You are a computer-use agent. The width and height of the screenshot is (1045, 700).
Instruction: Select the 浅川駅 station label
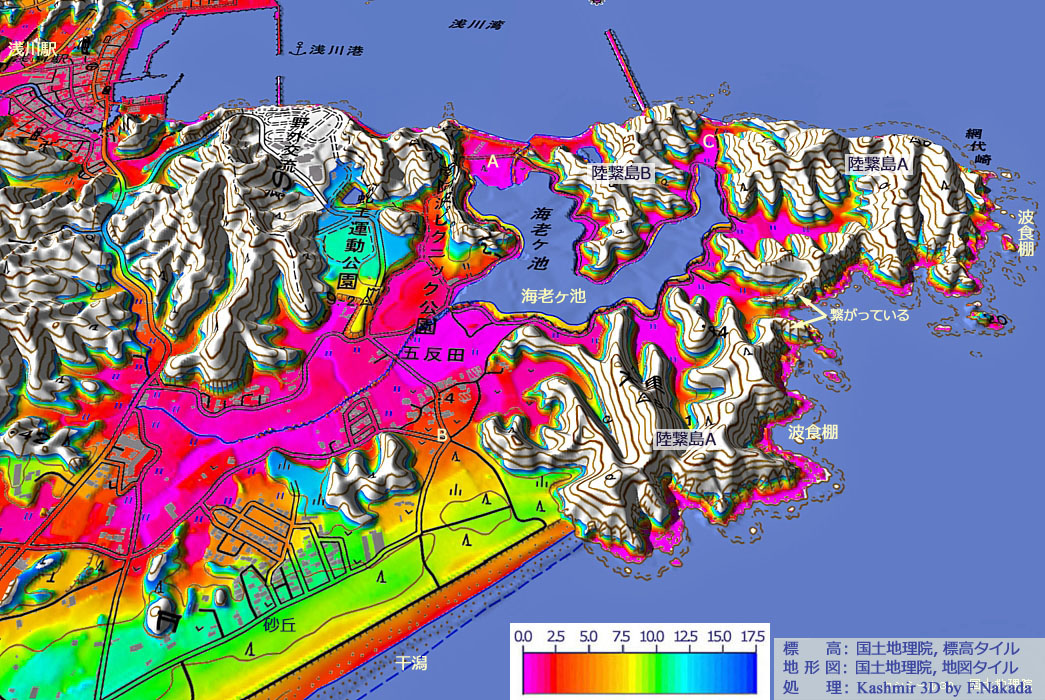tap(34, 50)
